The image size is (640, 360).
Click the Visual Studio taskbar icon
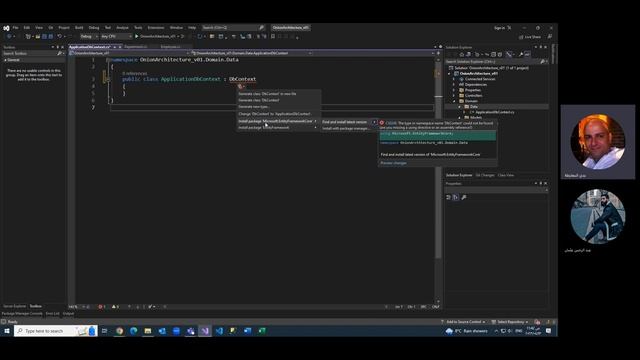pyautogui.click(x=205, y=331)
